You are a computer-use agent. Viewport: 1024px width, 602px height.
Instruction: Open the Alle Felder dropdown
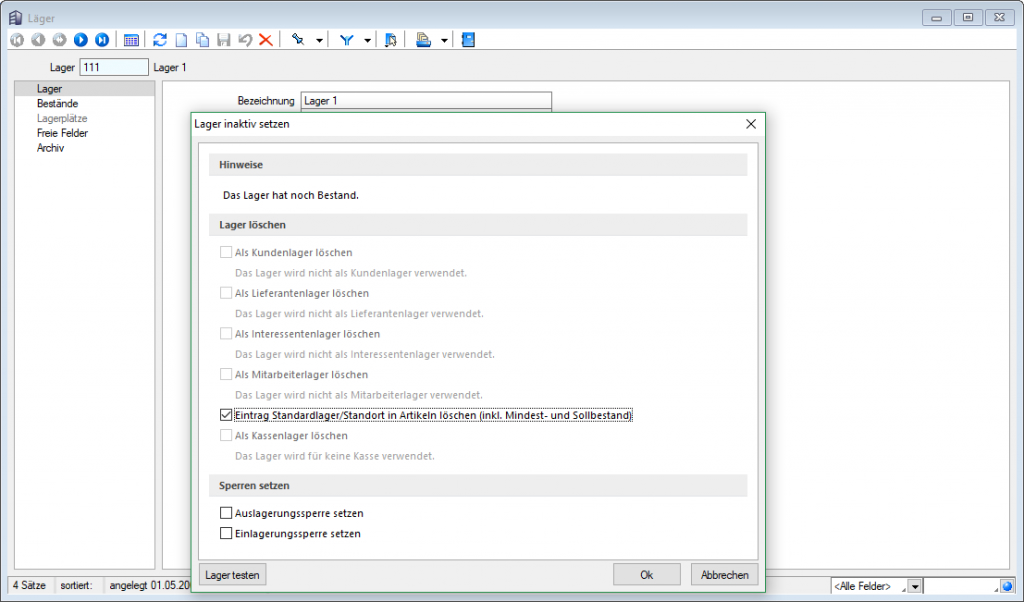pyautogui.click(x=915, y=586)
